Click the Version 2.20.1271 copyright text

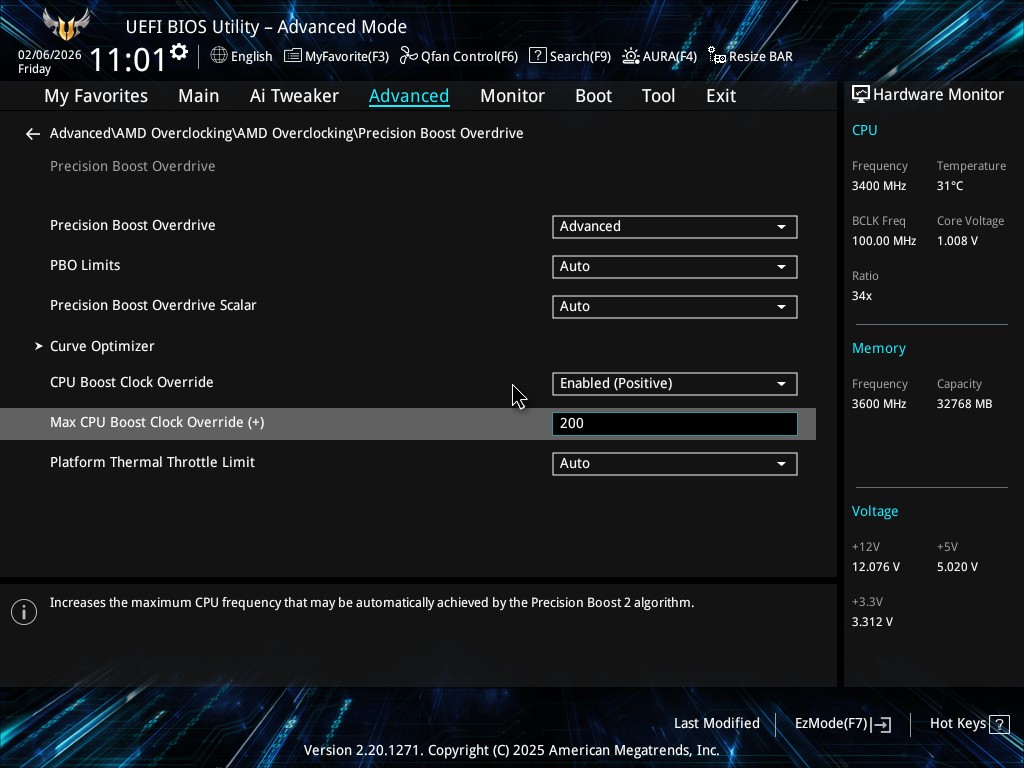(512, 750)
